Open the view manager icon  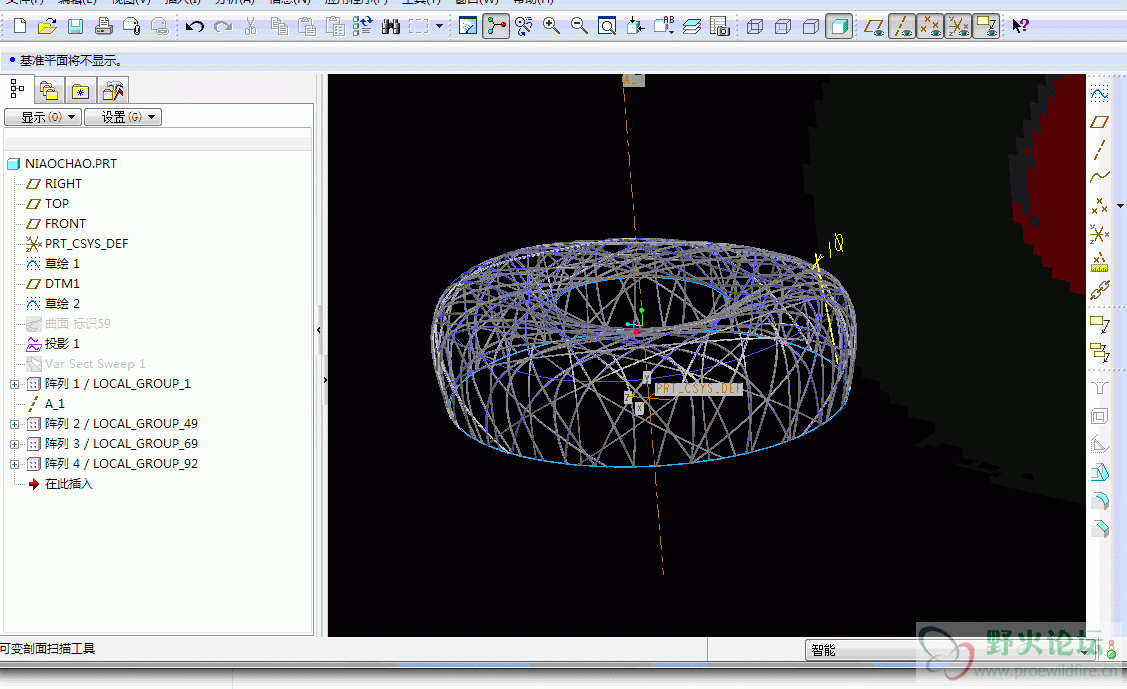[x=719, y=27]
